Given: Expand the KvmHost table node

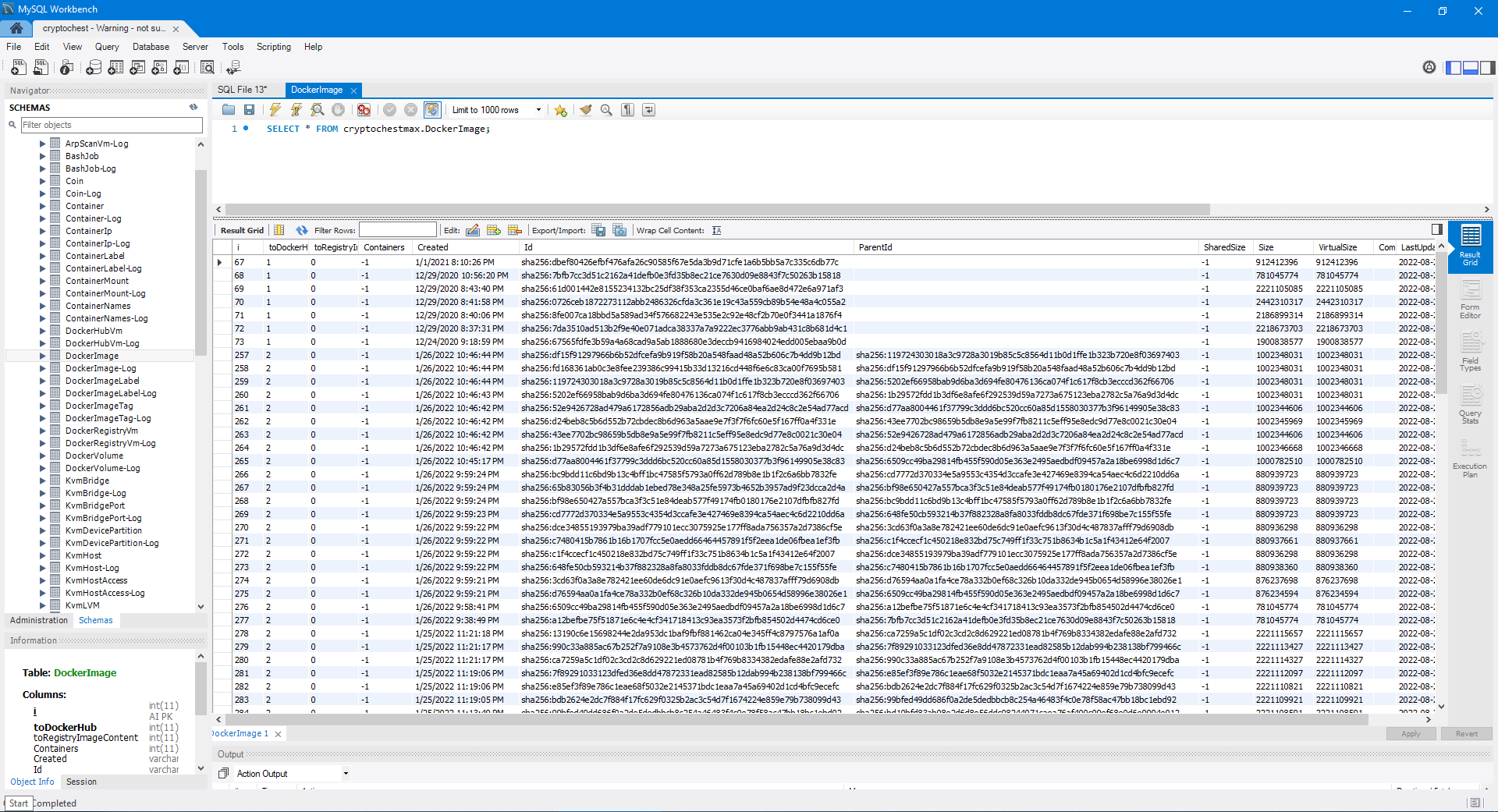Looking at the screenshot, I should point(43,555).
